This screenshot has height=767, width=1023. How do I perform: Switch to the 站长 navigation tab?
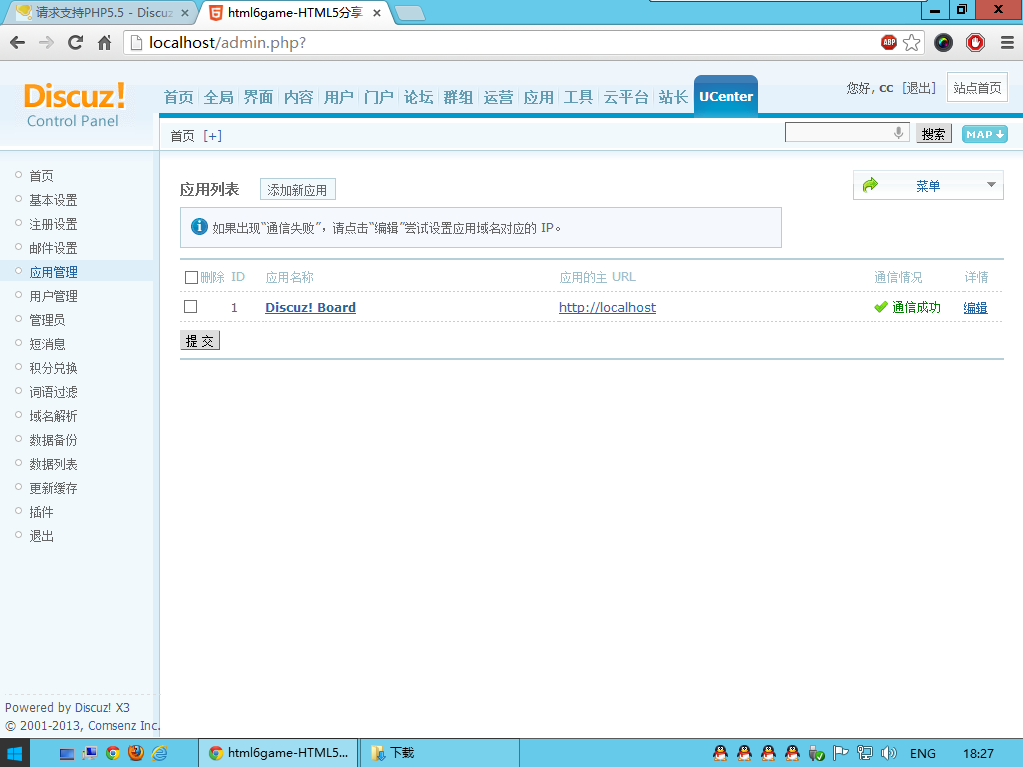(673, 97)
